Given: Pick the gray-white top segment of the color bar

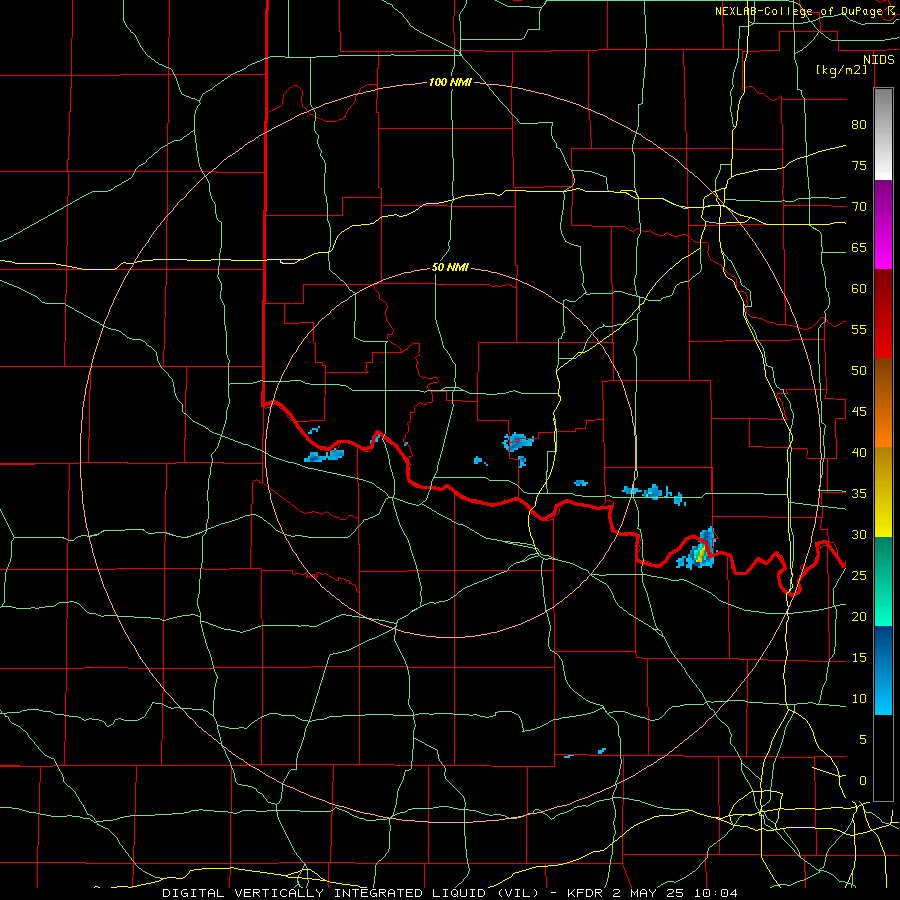Looking at the screenshot, I should click(883, 134).
